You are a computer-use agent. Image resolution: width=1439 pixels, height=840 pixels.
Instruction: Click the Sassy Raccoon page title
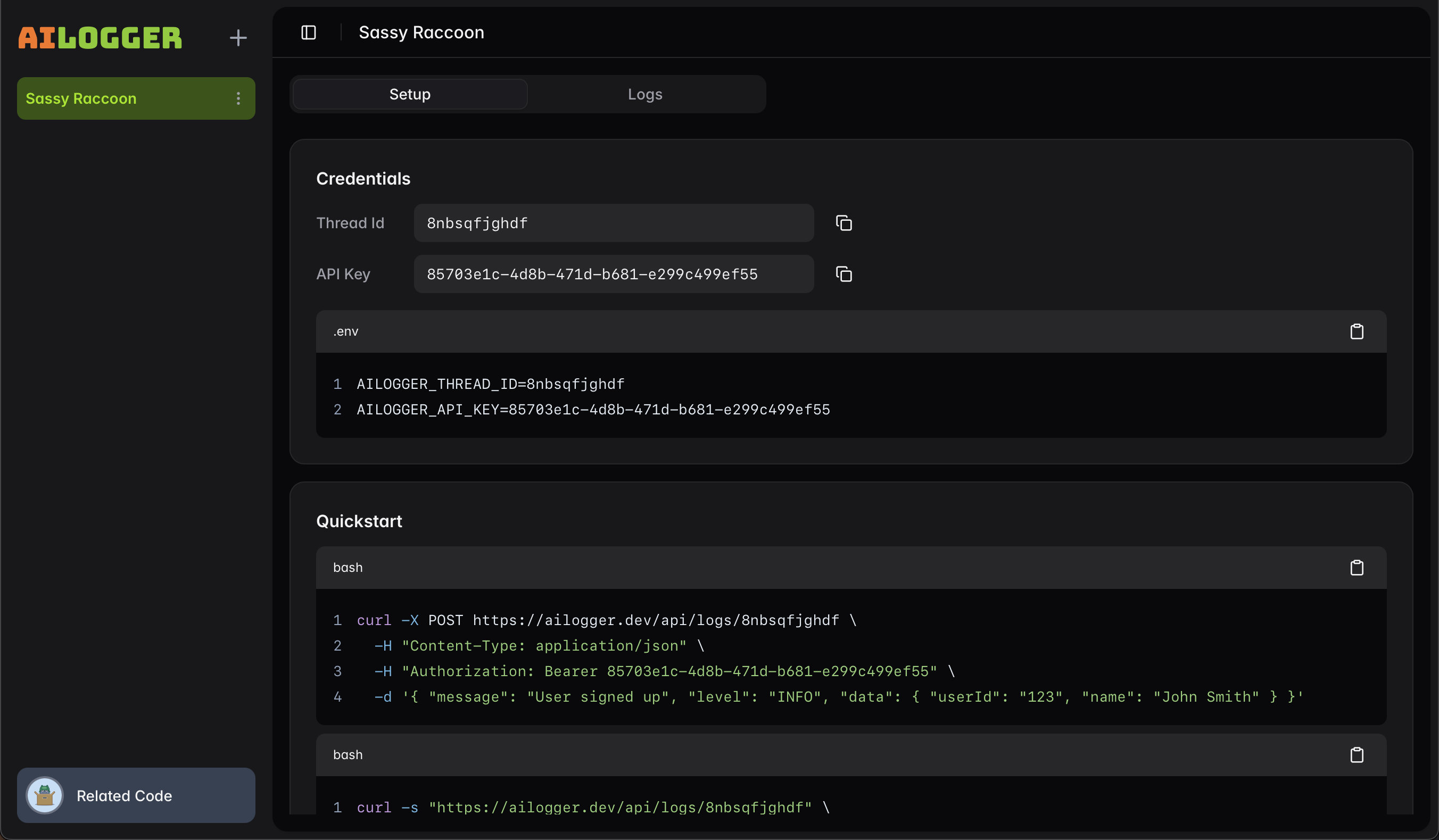421,32
